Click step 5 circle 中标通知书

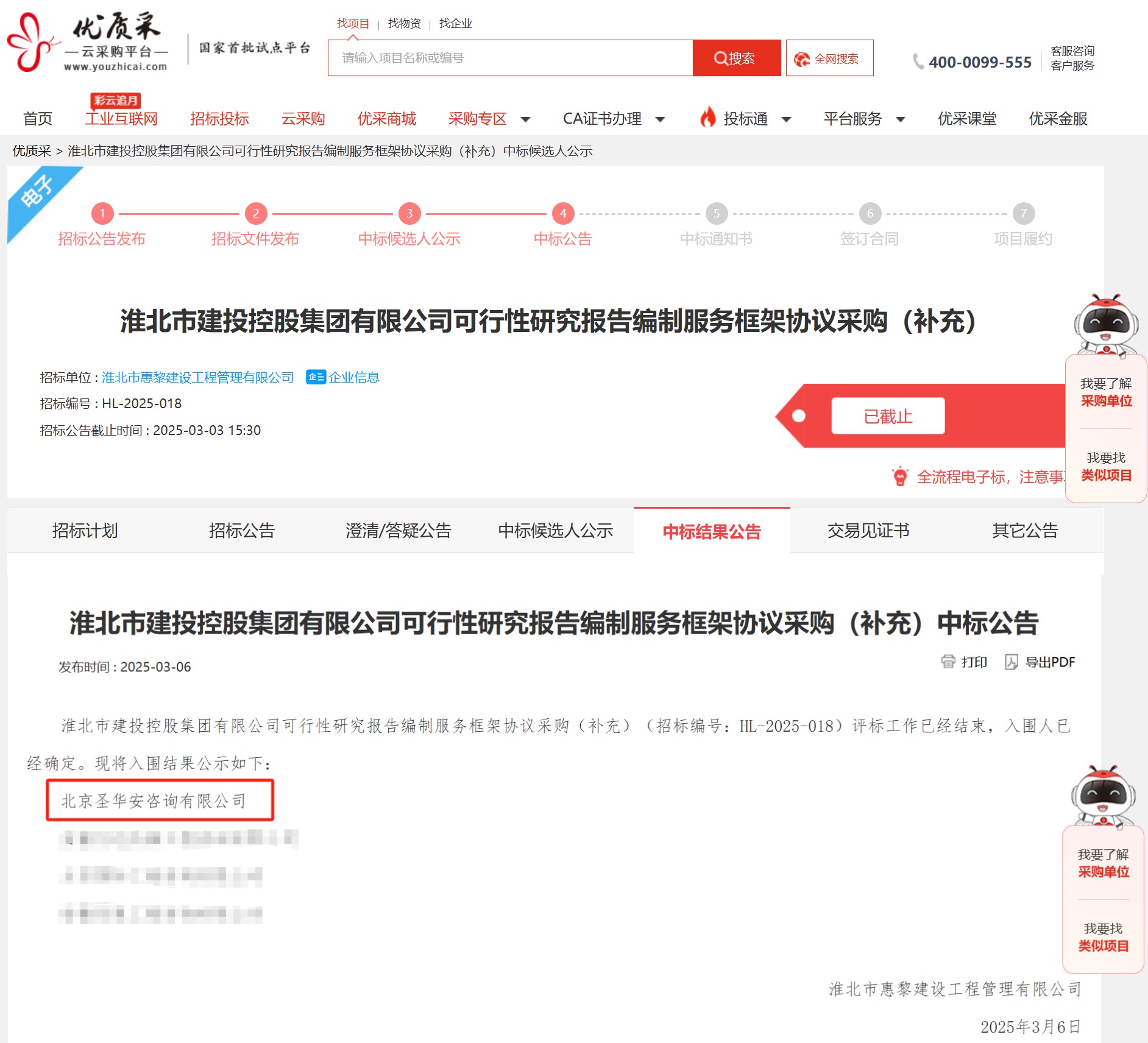tap(717, 213)
